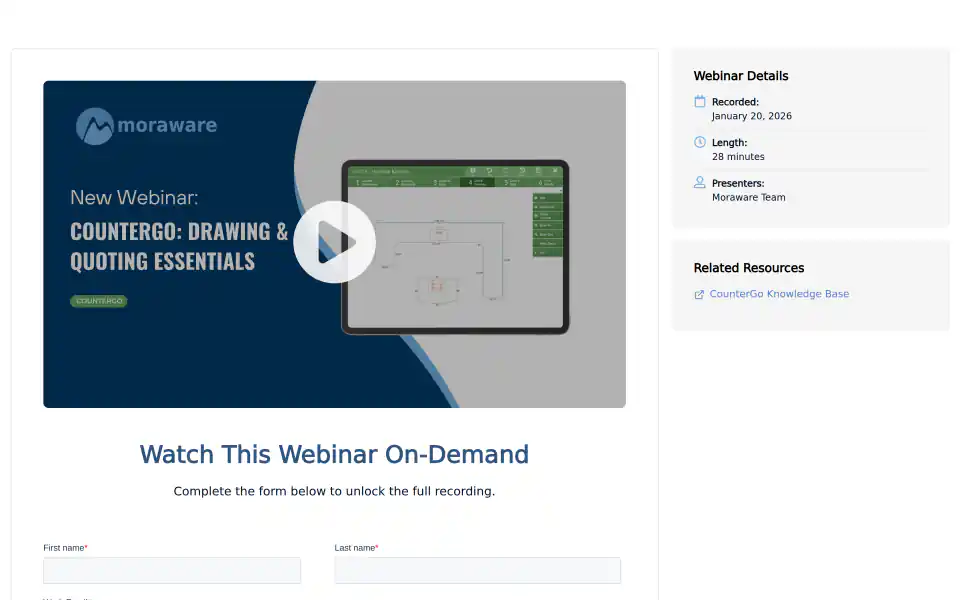
Task: Click the Moraware logo in video thumbnail
Action: click(146, 126)
